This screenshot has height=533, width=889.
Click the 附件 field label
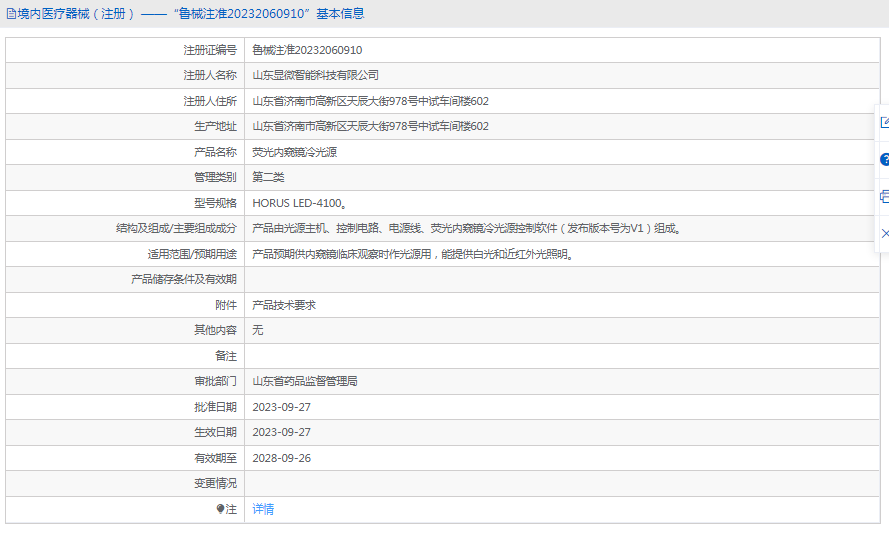click(x=226, y=305)
